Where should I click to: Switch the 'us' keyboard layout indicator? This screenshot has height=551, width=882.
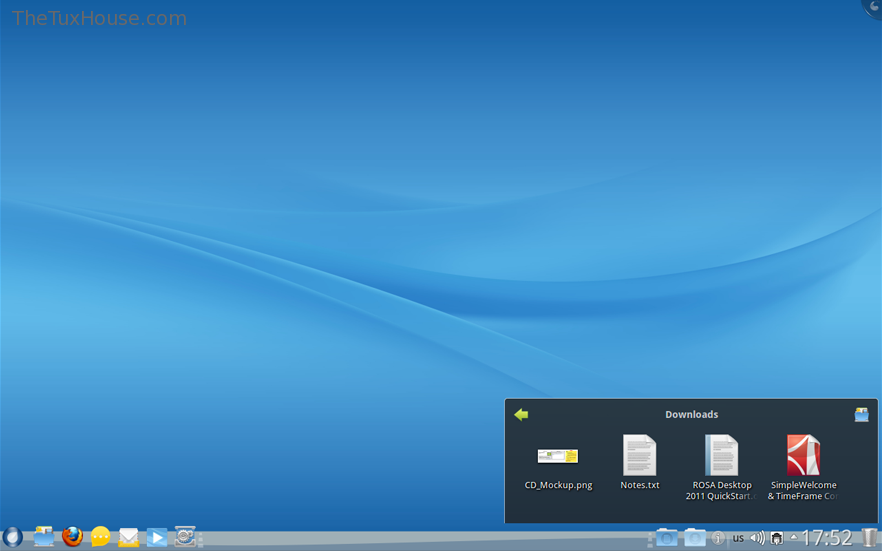(x=738, y=538)
